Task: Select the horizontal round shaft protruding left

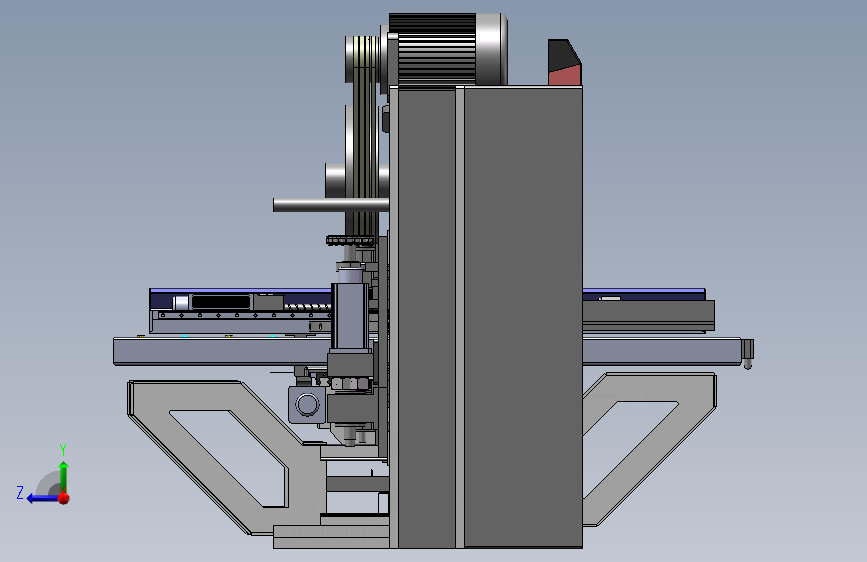Action: [x=331, y=205]
